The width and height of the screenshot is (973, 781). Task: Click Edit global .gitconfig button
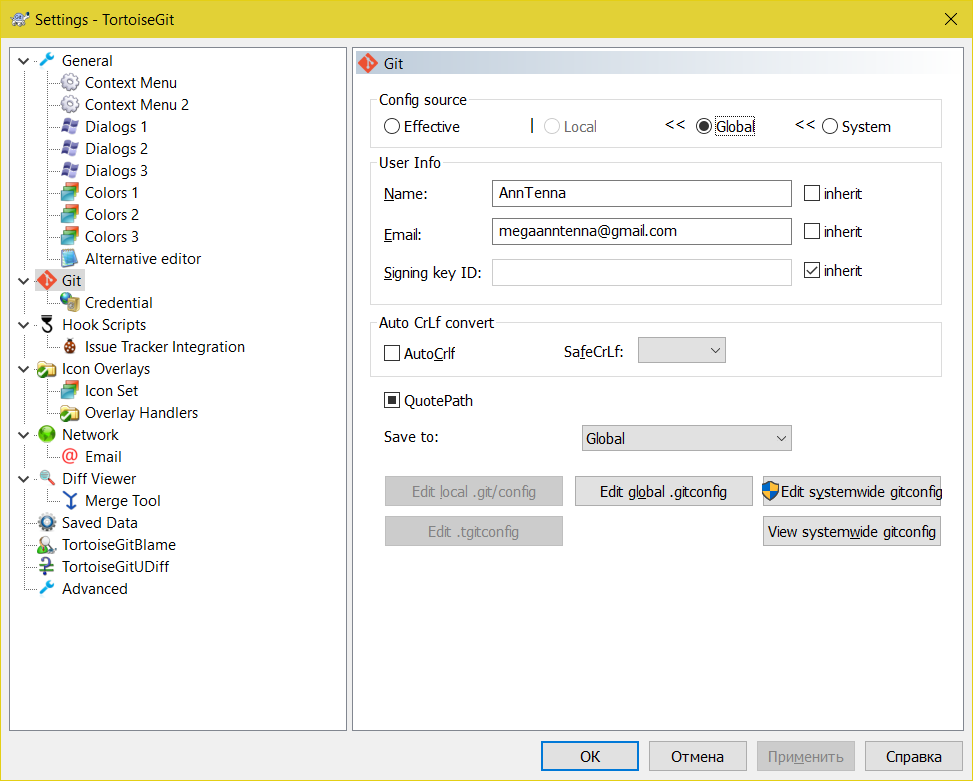(x=663, y=492)
